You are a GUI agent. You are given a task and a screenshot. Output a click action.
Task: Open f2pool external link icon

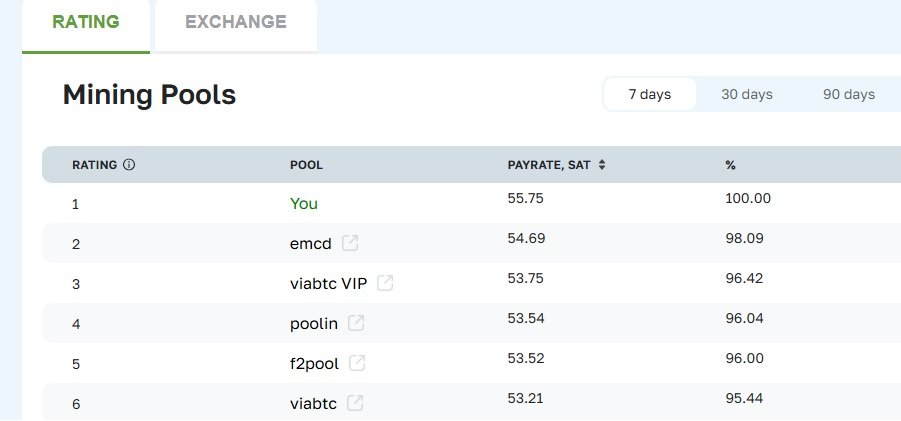[x=357, y=363]
